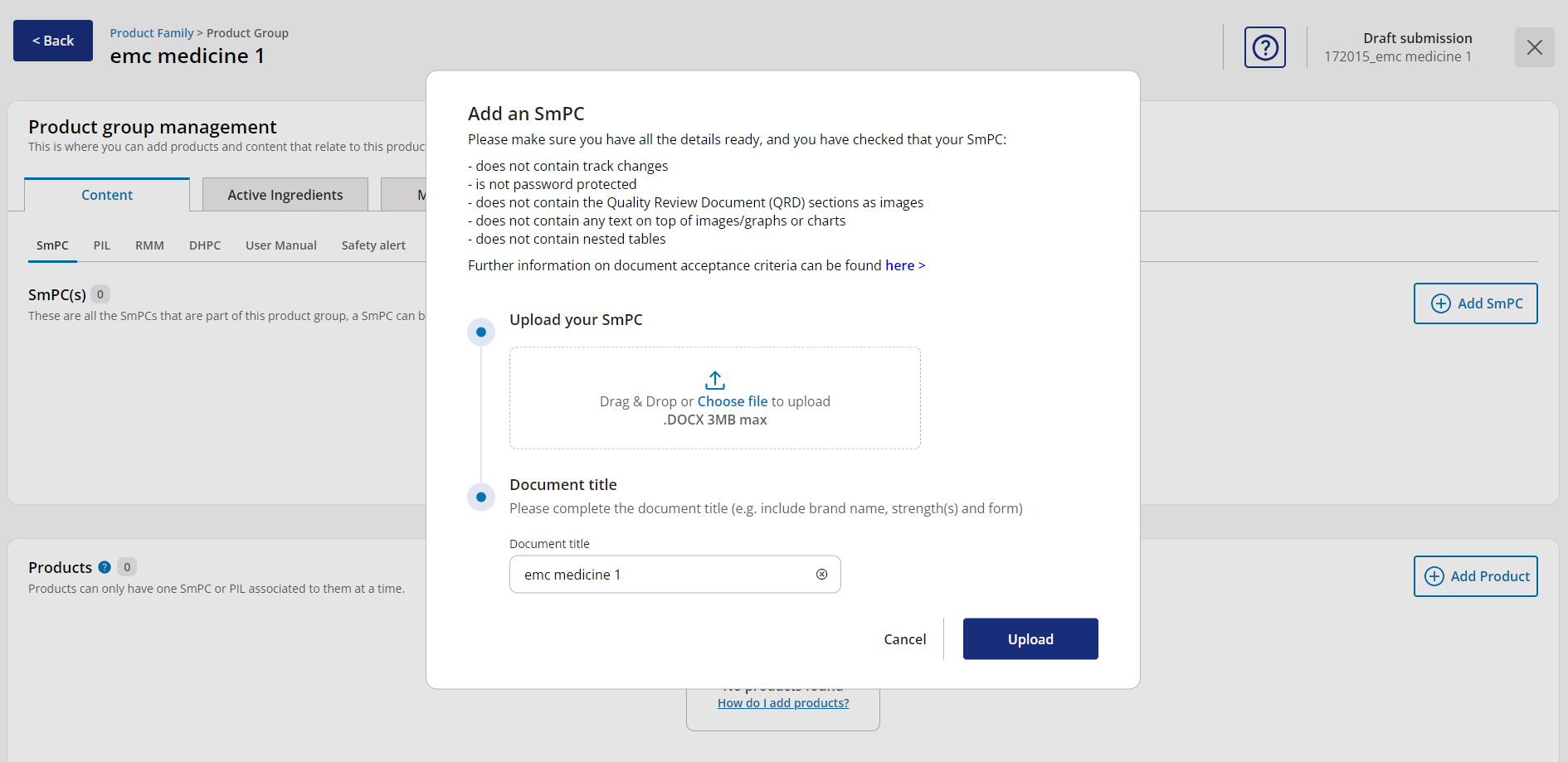This screenshot has height=762, width=1568.
Task: Open 'How do I add products?' link
Action: click(x=783, y=703)
